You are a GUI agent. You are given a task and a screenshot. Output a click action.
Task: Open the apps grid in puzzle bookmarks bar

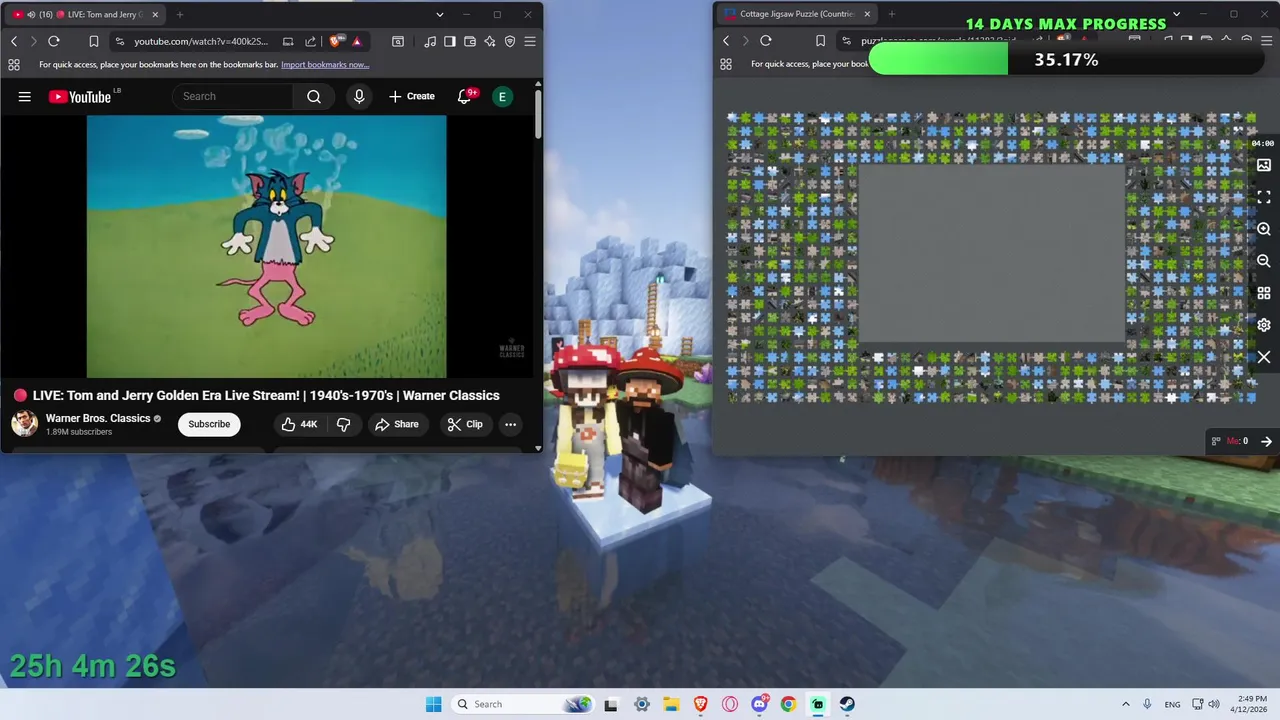coord(726,64)
